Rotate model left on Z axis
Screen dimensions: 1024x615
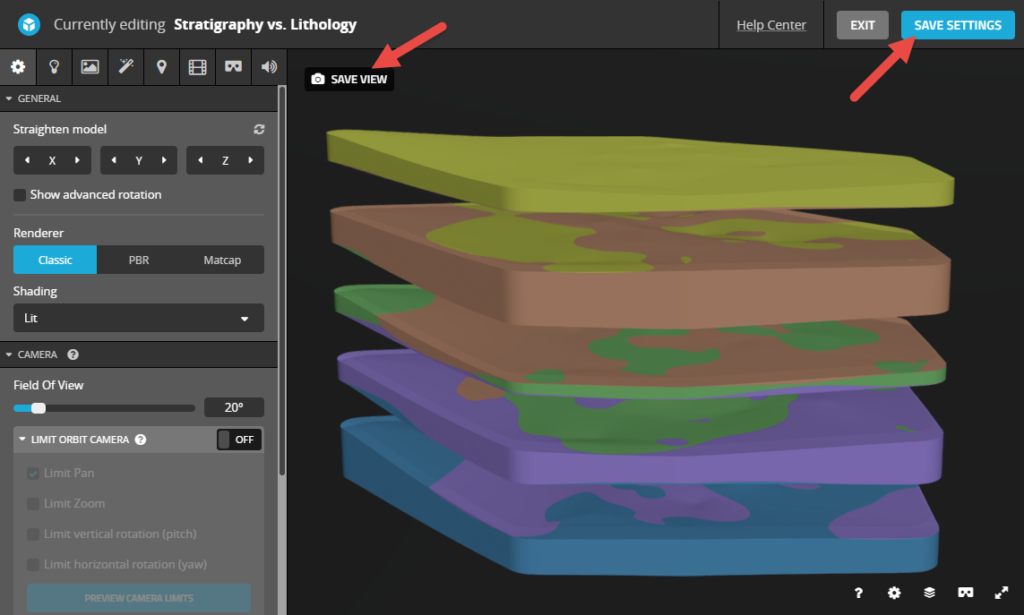click(x=200, y=160)
